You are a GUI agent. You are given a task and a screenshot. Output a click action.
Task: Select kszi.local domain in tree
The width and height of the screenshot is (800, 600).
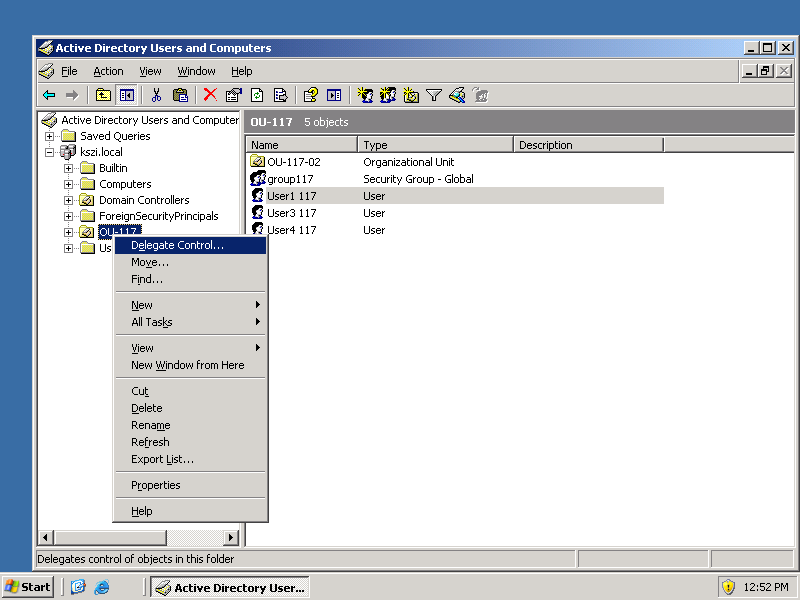(102, 152)
